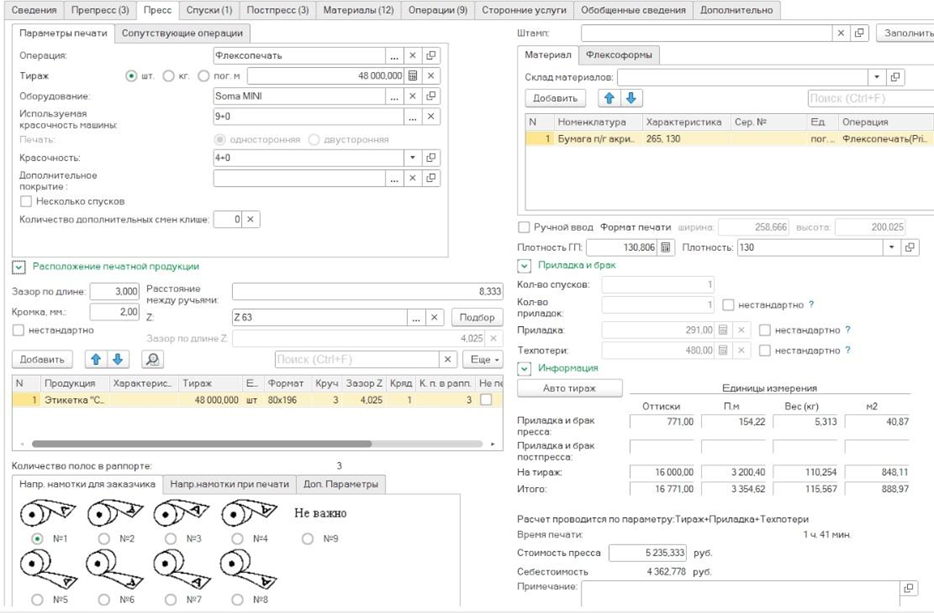Clear the Оборудование field with X icon
The width and height of the screenshot is (934, 613).
pyautogui.click(x=413, y=97)
